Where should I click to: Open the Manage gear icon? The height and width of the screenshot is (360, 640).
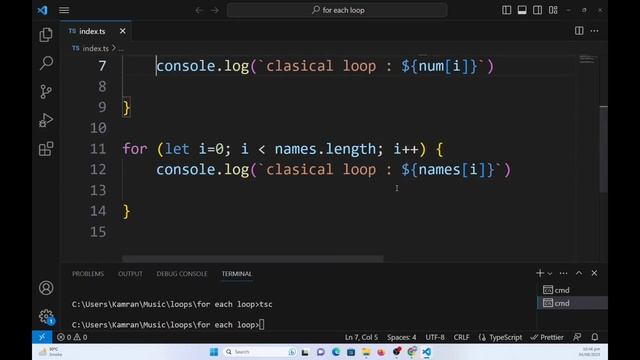pos(46,316)
